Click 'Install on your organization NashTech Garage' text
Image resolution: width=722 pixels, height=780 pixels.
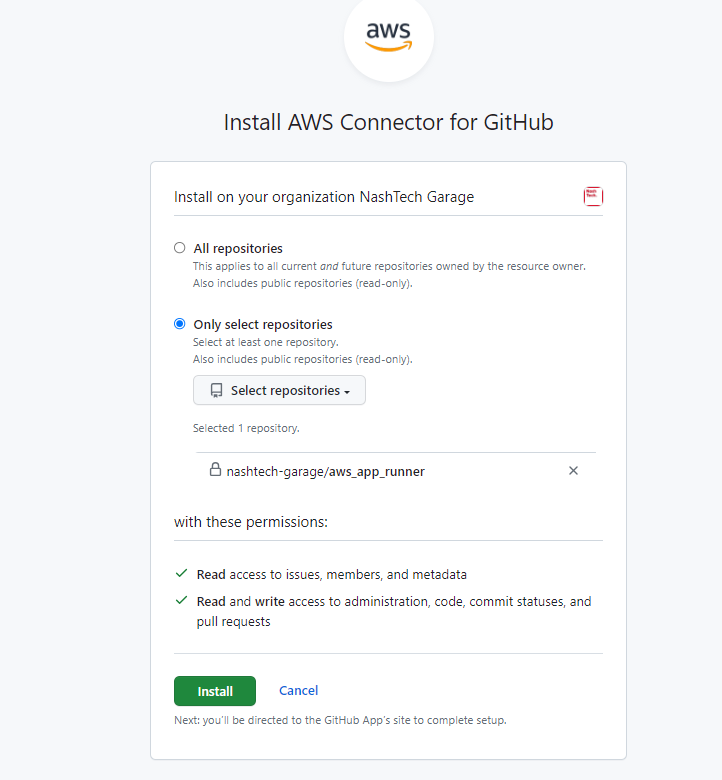coord(324,197)
